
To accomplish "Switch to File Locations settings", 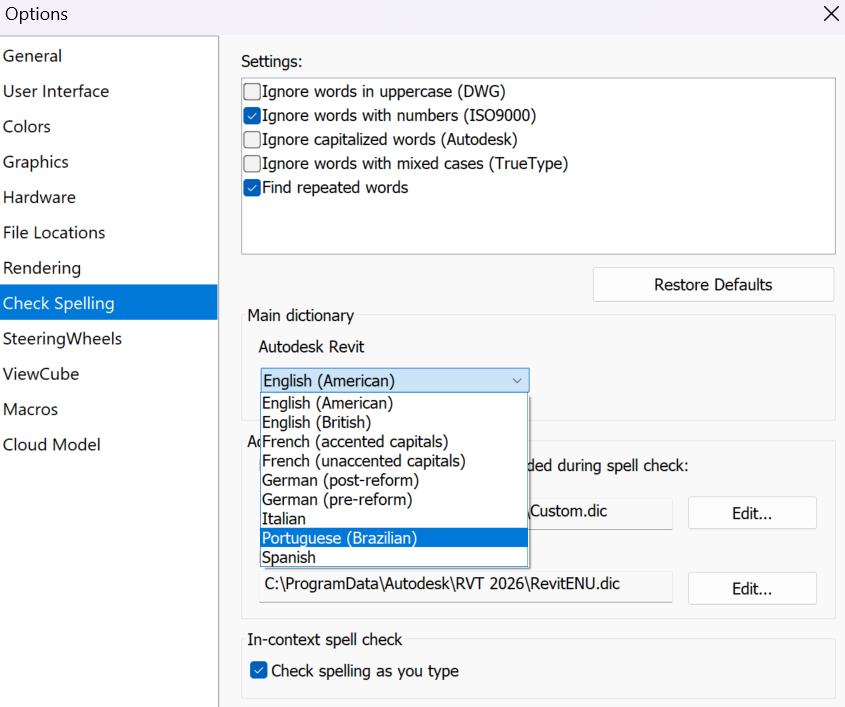I will [x=54, y=233].
